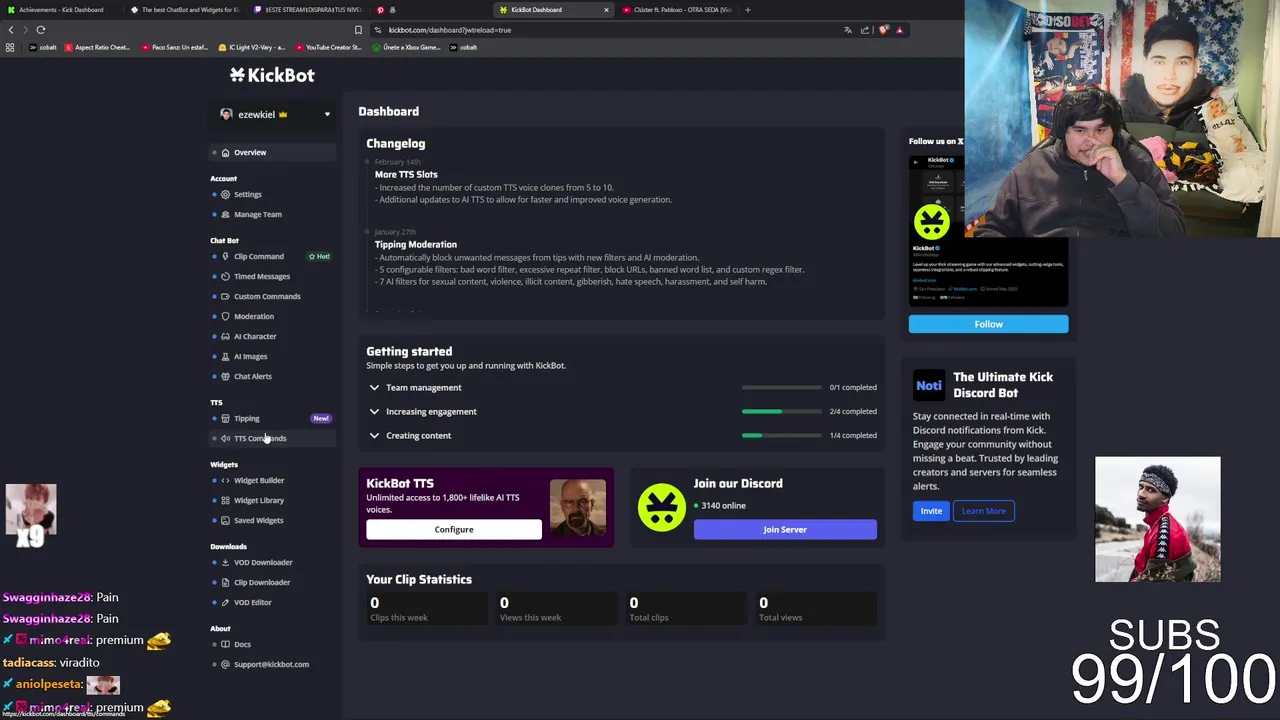Open Moderation in sidebar

pos(254,317)
